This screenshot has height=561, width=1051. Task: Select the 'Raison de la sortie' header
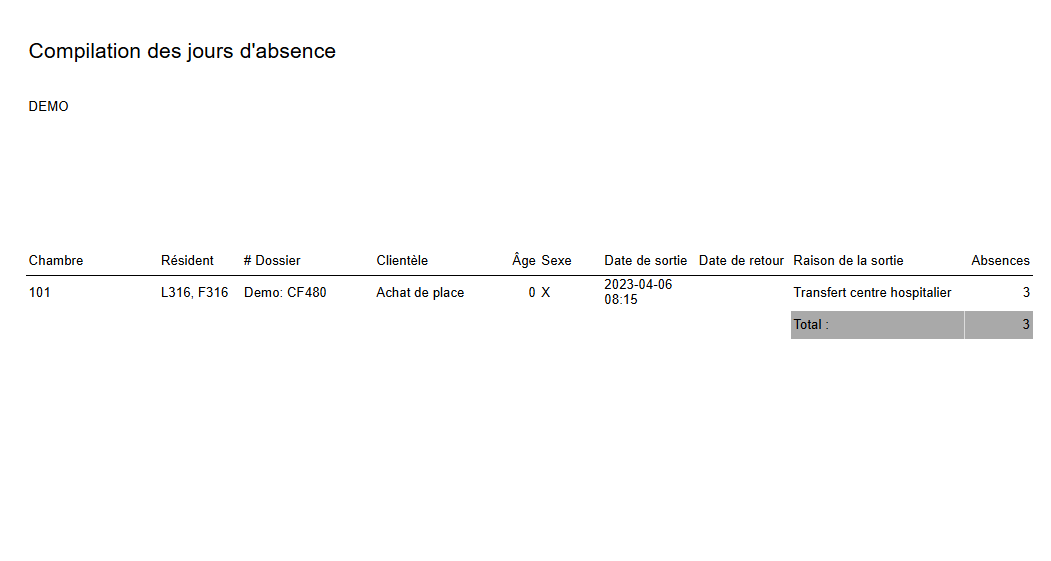(848, 260)
